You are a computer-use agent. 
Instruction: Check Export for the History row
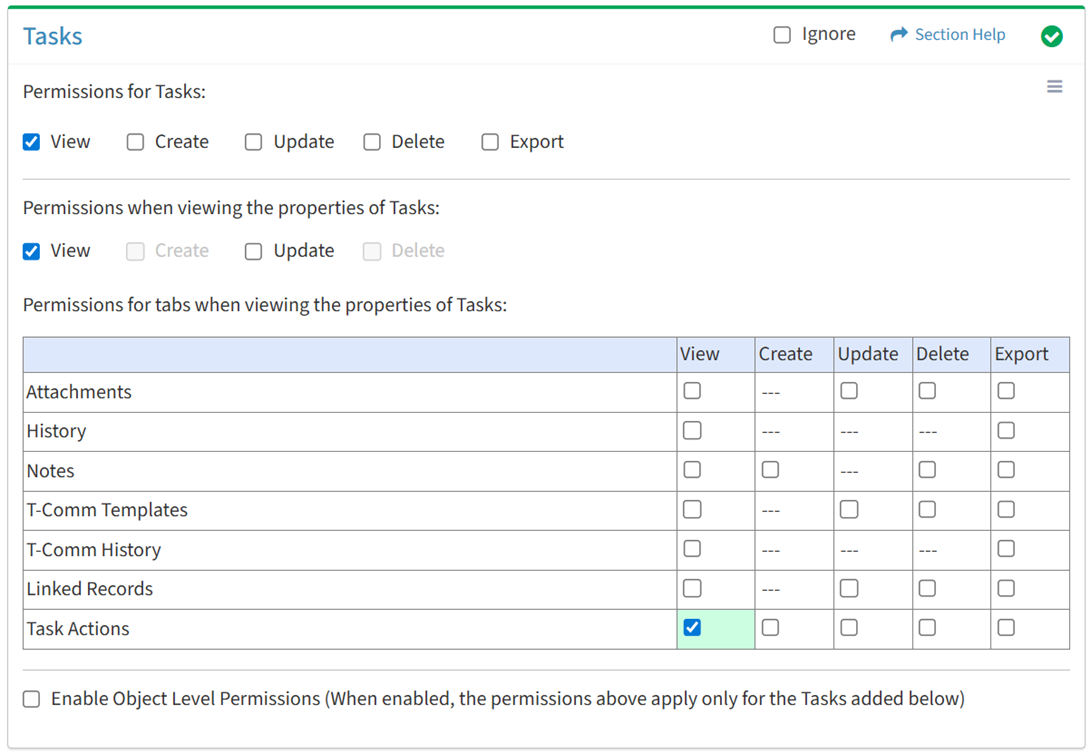[1006, 431]
